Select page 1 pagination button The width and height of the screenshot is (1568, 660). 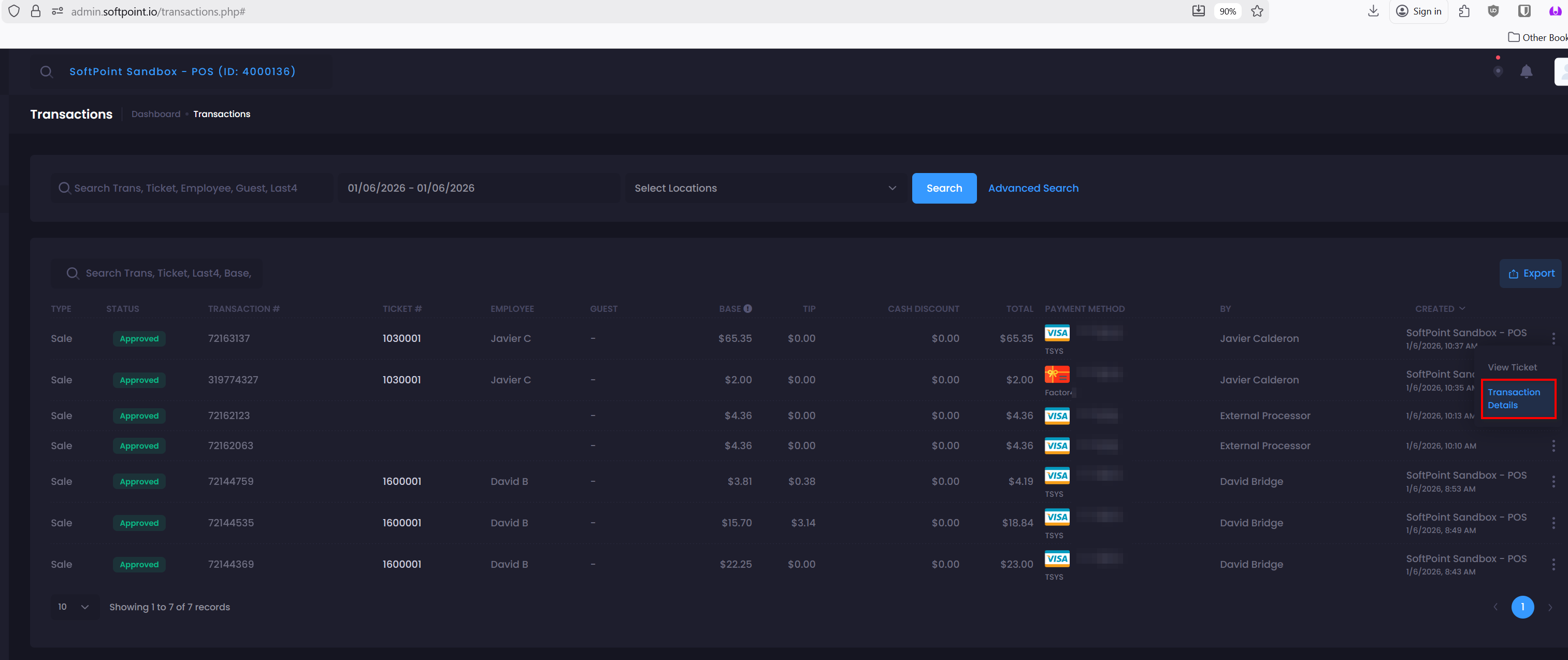1522,607
